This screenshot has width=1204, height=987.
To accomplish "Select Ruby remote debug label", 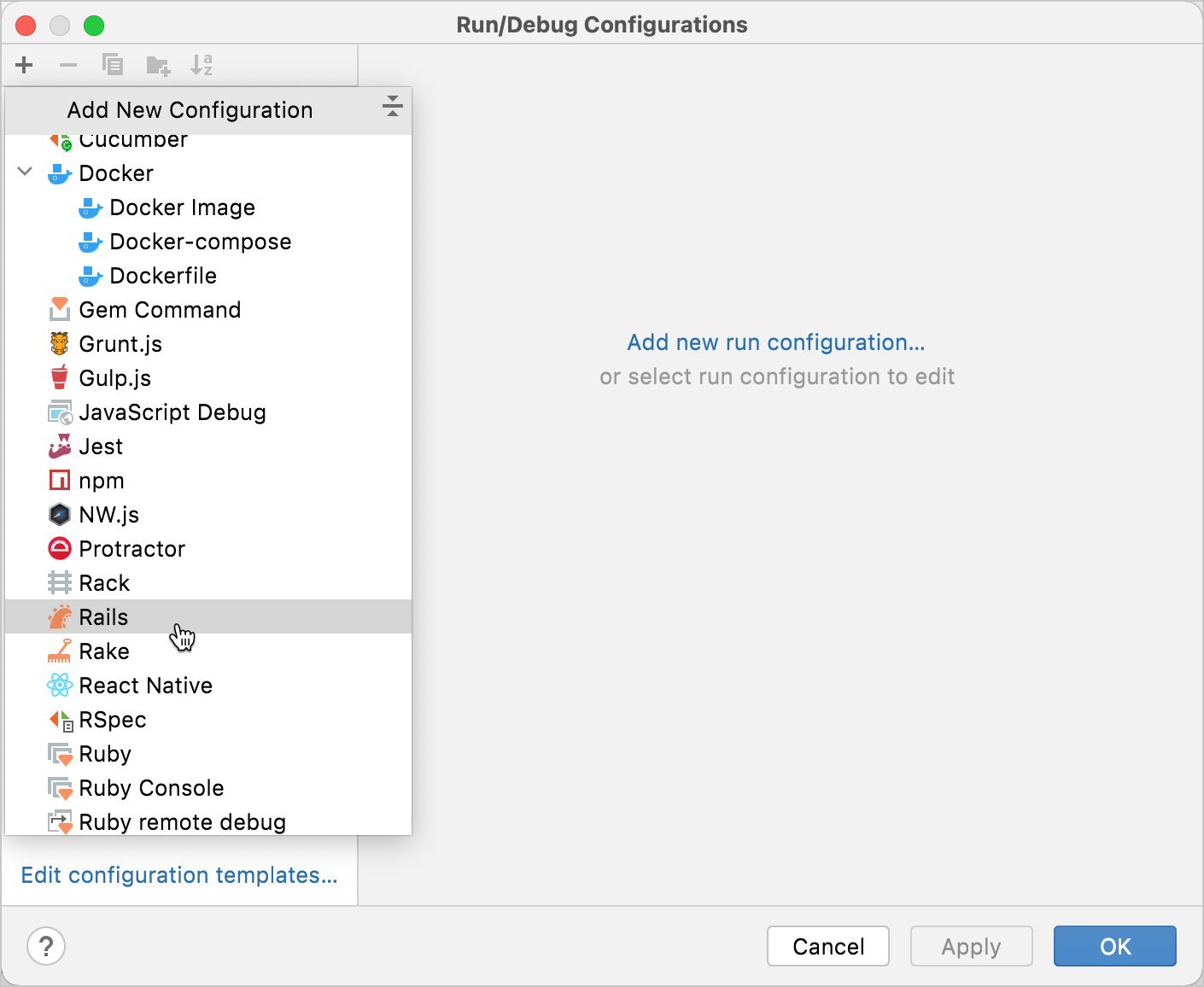I will point(183,822).
